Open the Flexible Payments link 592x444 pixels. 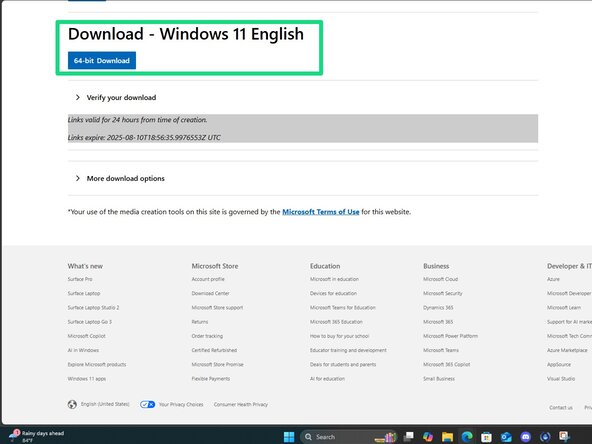[211, 379]
